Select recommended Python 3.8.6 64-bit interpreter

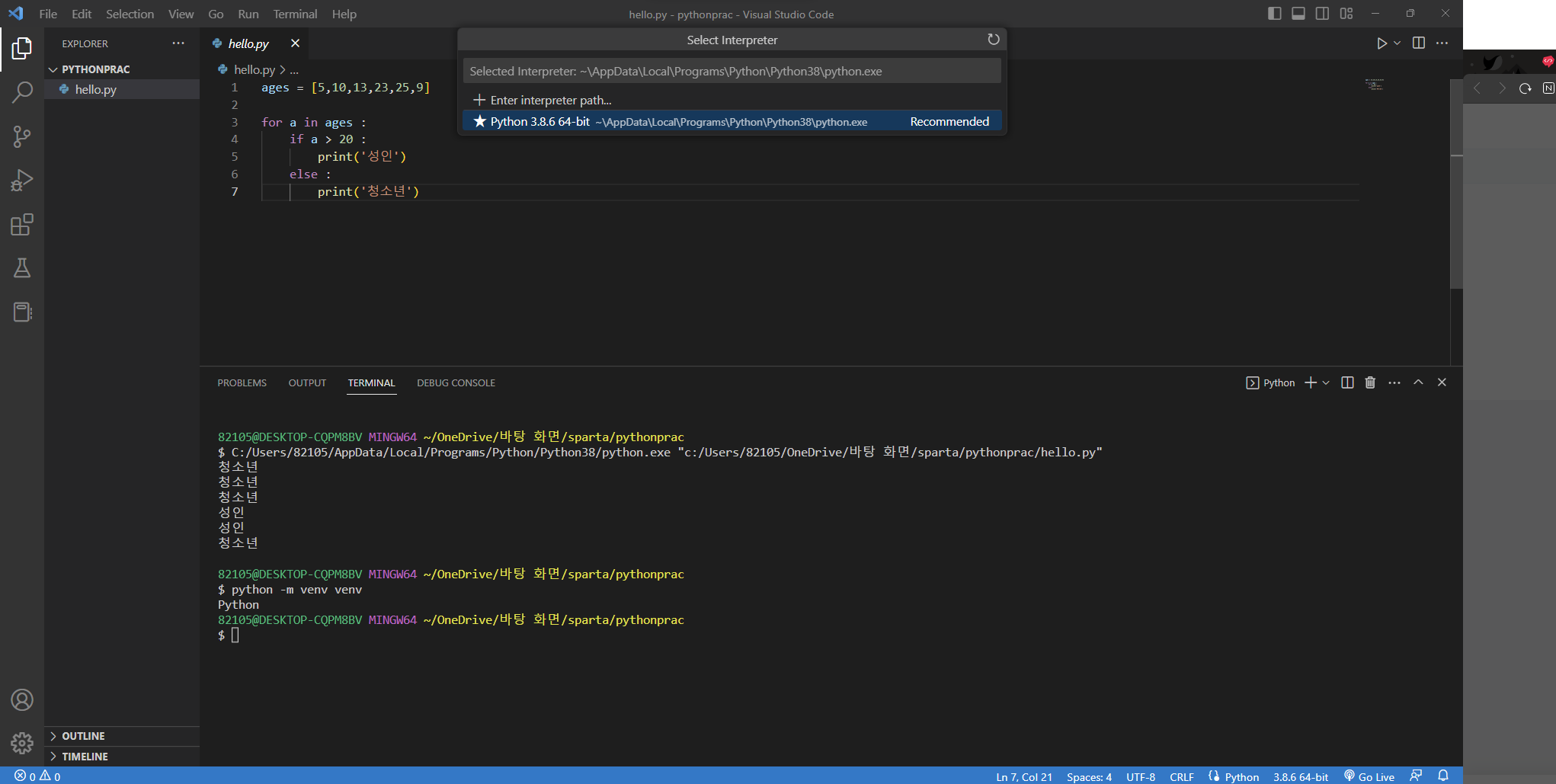[732, 122]
